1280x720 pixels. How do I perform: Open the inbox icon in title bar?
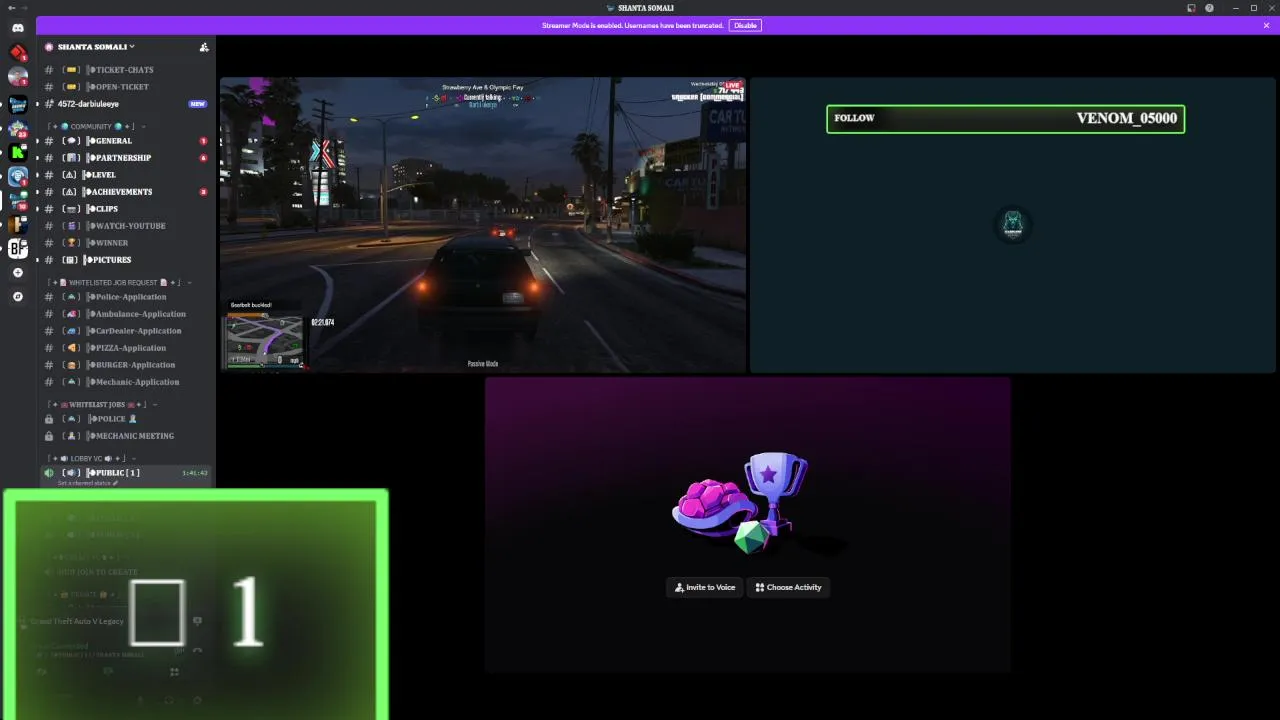(x=1192, y=8)
